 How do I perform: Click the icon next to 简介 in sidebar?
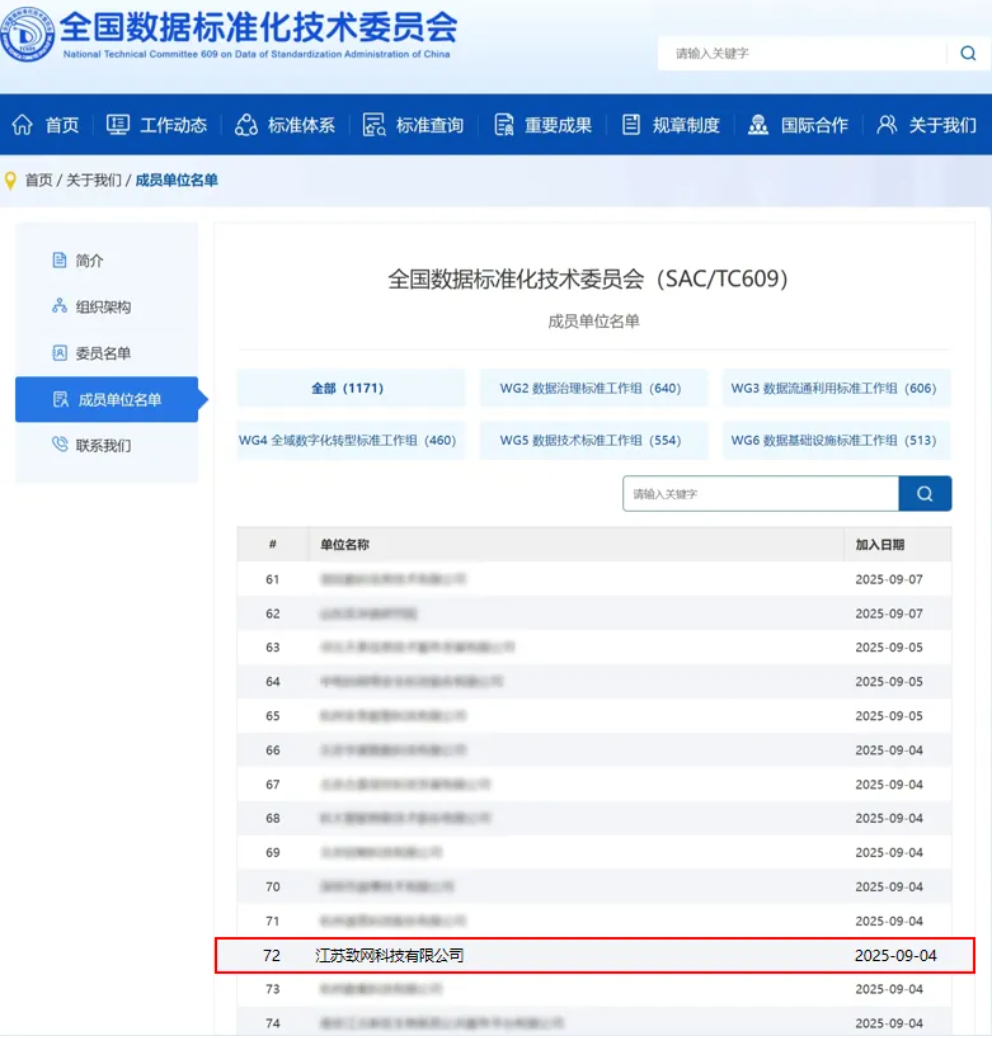[59, 261]
